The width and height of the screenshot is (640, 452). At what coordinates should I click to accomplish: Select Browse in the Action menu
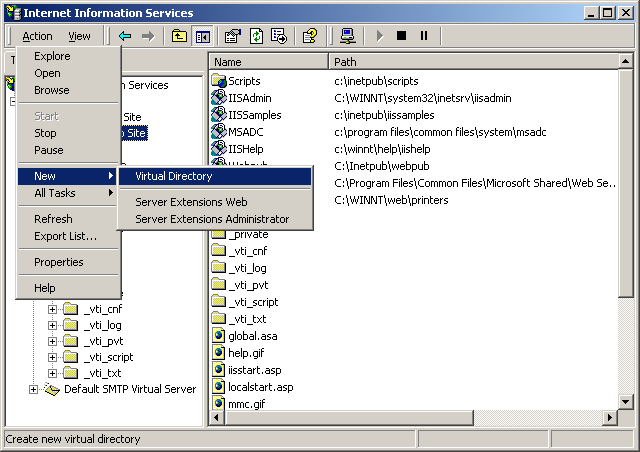[x=68, y=90]
